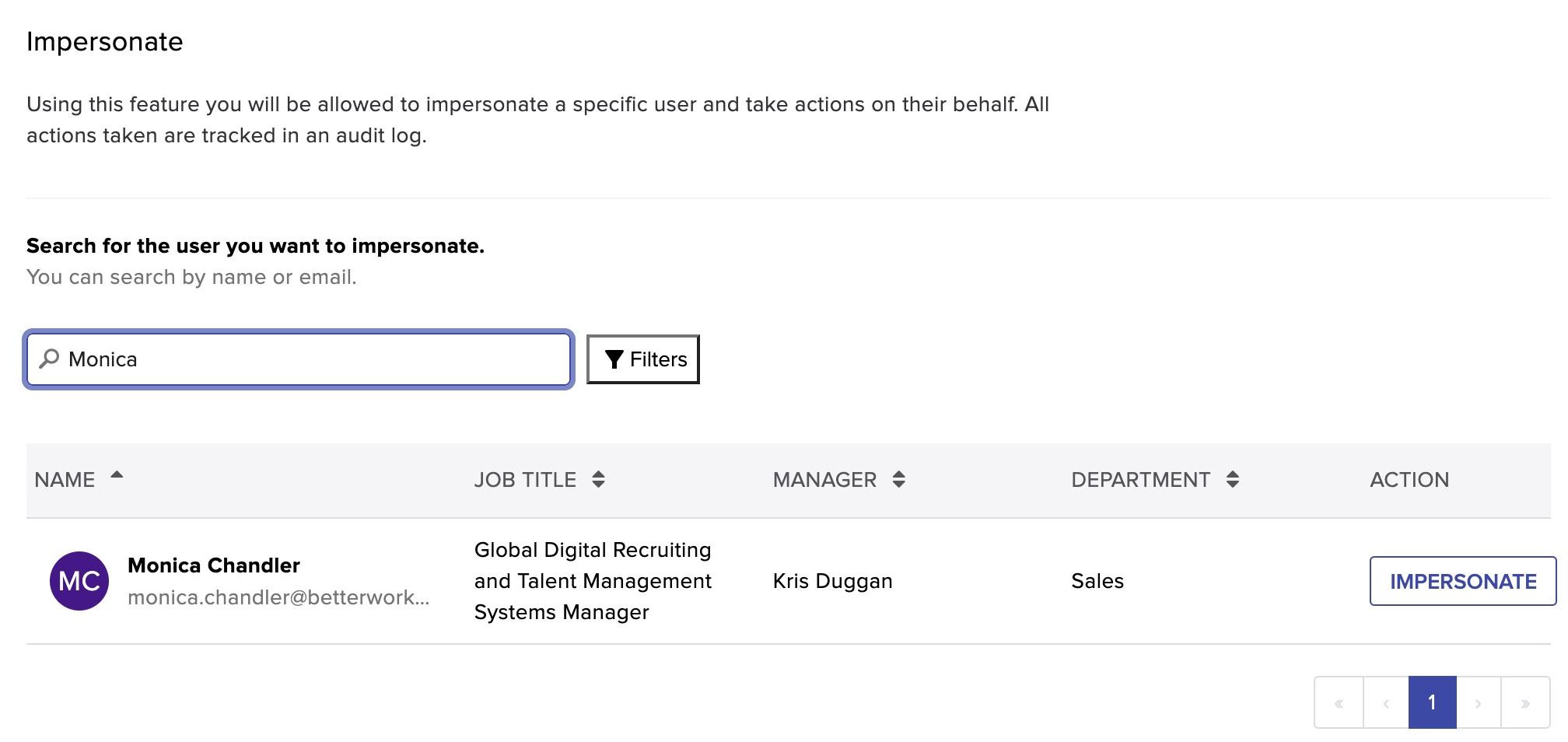The image size is (1568, 742).
Task: Open the Filters button
Action: click(643, 359)
